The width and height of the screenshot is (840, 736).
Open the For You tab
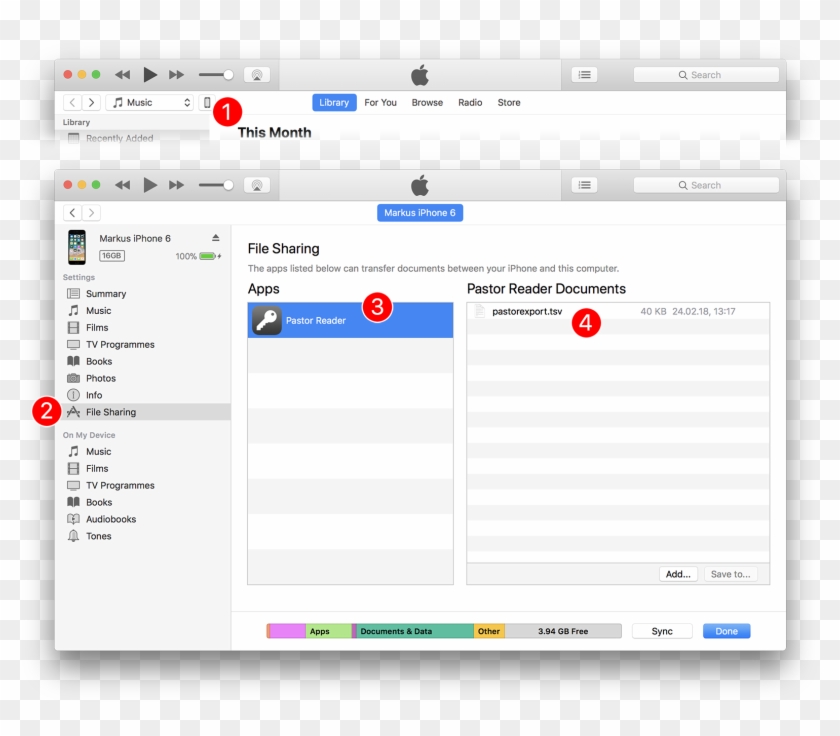[x=380, y=101]
